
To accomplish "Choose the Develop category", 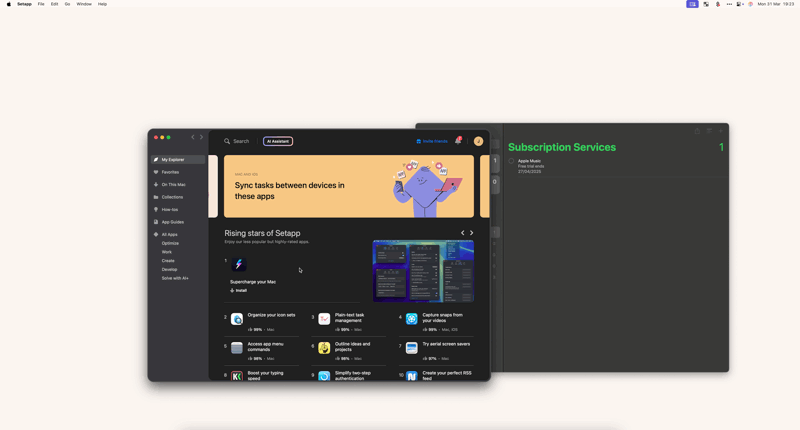I will [169, 269].
